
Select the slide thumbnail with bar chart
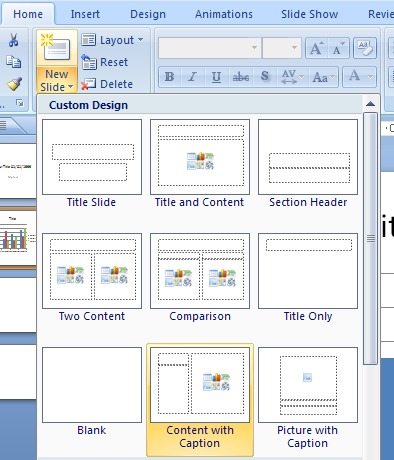pos(18,238)
